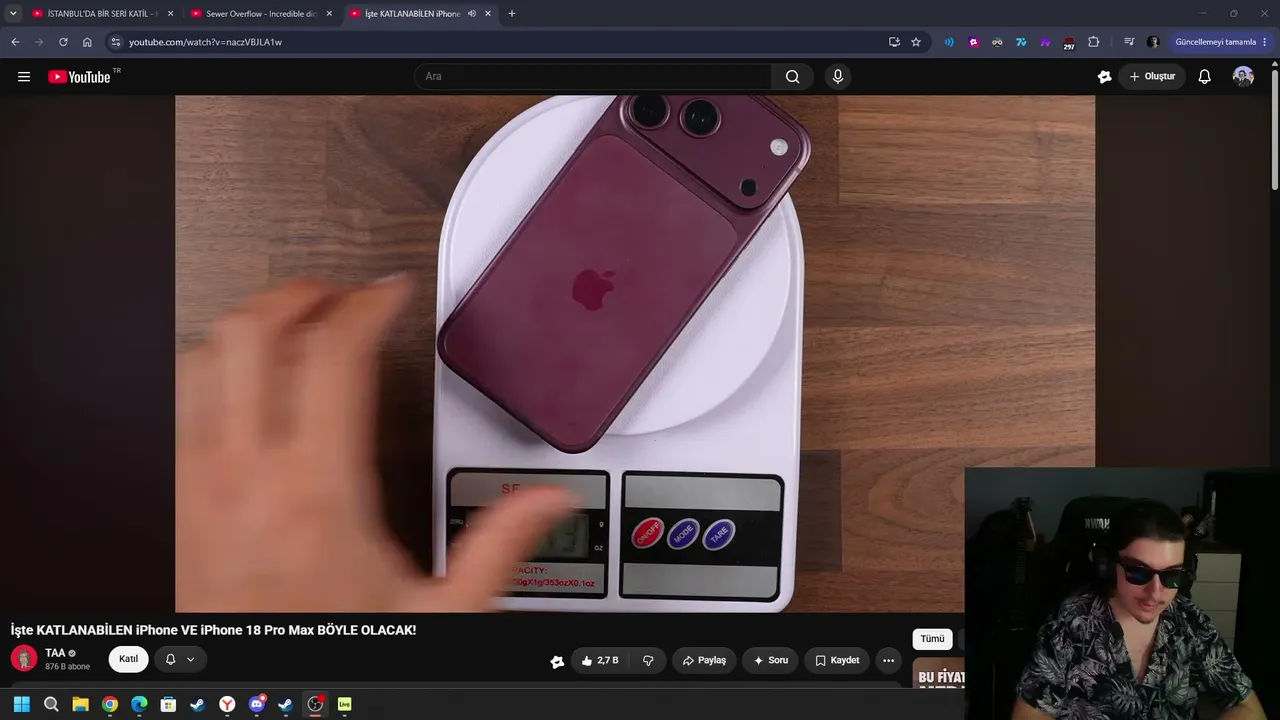Bookmark this page with the star
The width and height of the screenshot is (1280, 720).
tap(916, 42)
